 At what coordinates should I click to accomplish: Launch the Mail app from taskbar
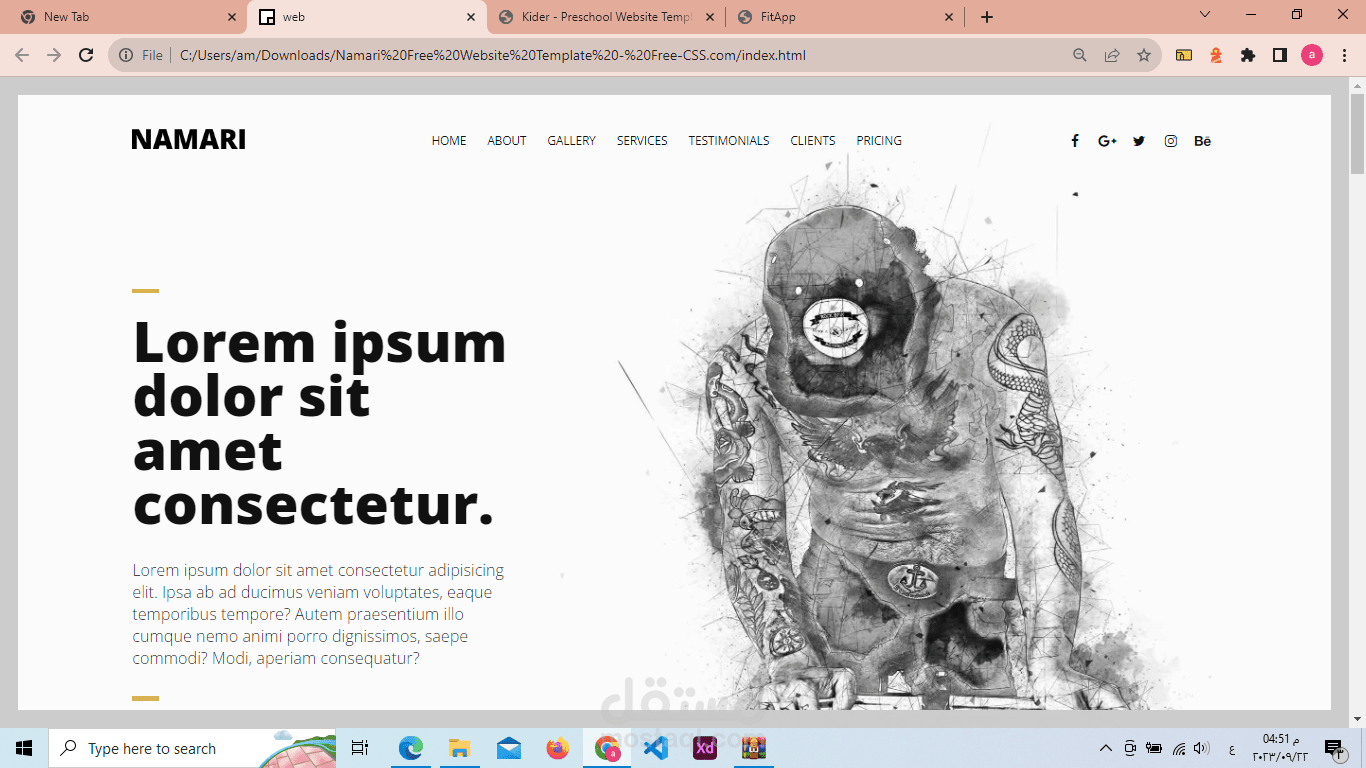coord(509,748)
